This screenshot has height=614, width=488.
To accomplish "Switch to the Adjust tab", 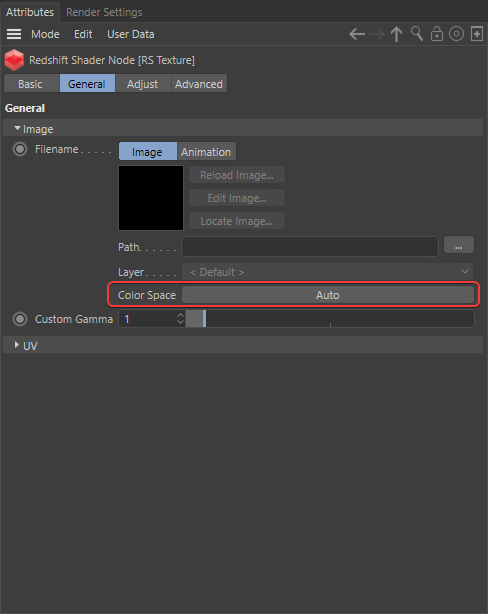I will (143, 84).
